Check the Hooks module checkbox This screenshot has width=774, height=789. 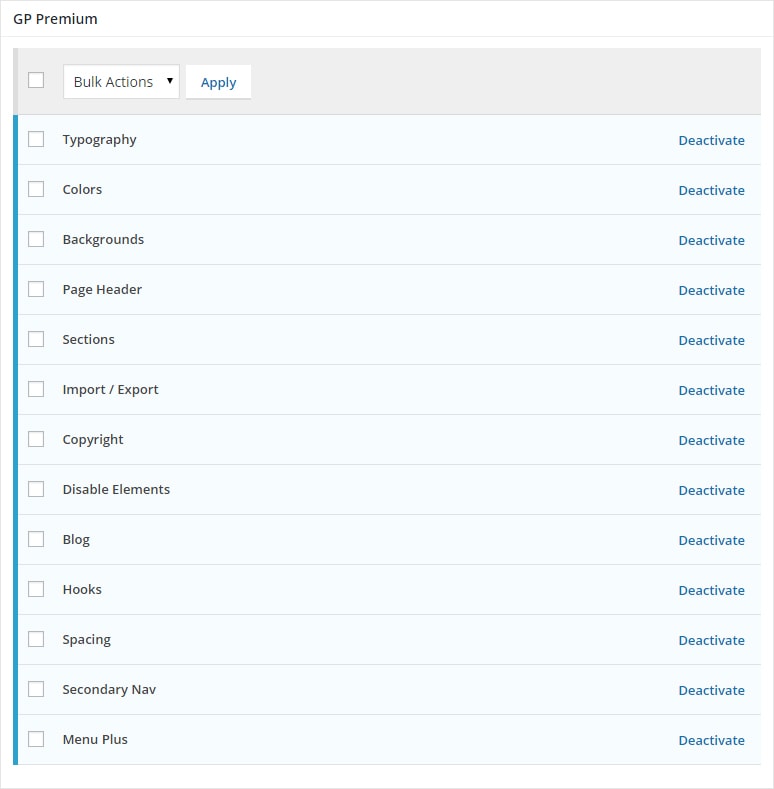[x=36, y=589]
